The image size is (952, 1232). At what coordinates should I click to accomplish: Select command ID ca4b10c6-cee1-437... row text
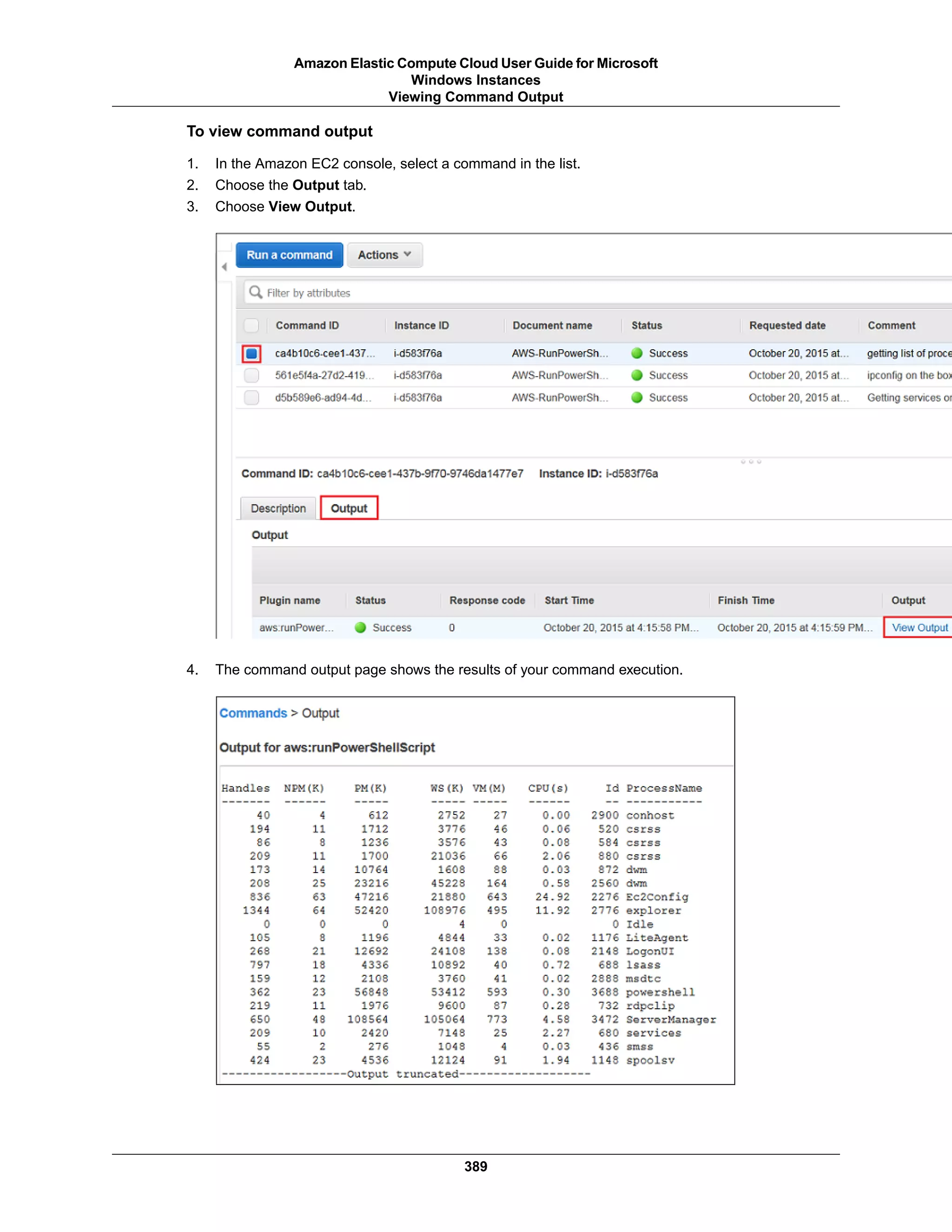click(325, 353)
